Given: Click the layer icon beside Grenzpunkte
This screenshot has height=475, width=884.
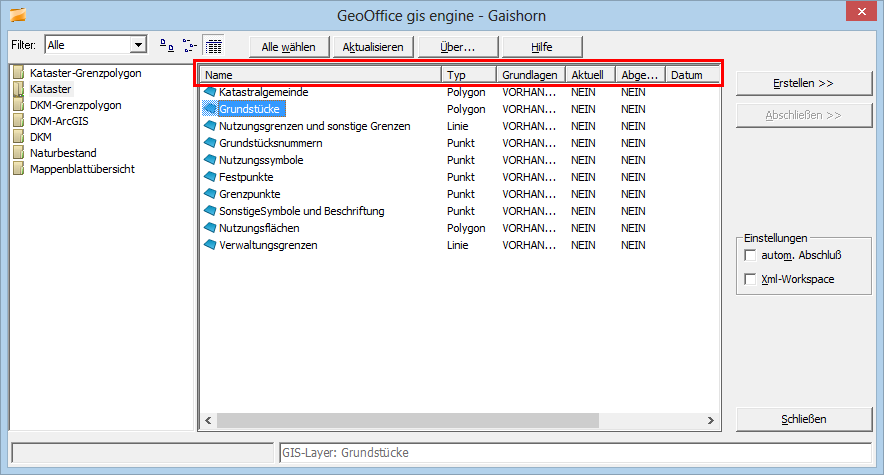Looking at the screenshot, I should (210, 193).
